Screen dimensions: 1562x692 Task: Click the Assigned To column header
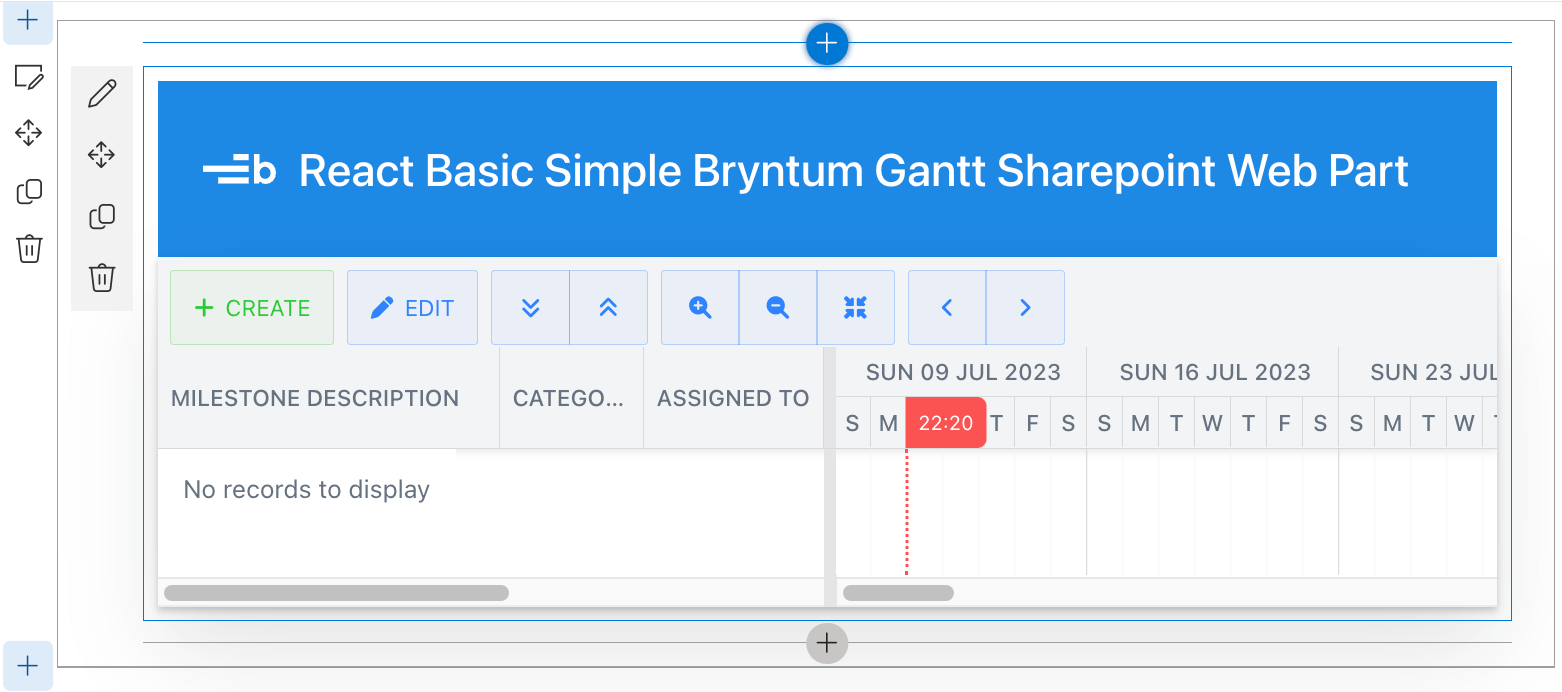pyautogui.click(x=733, y=398)
